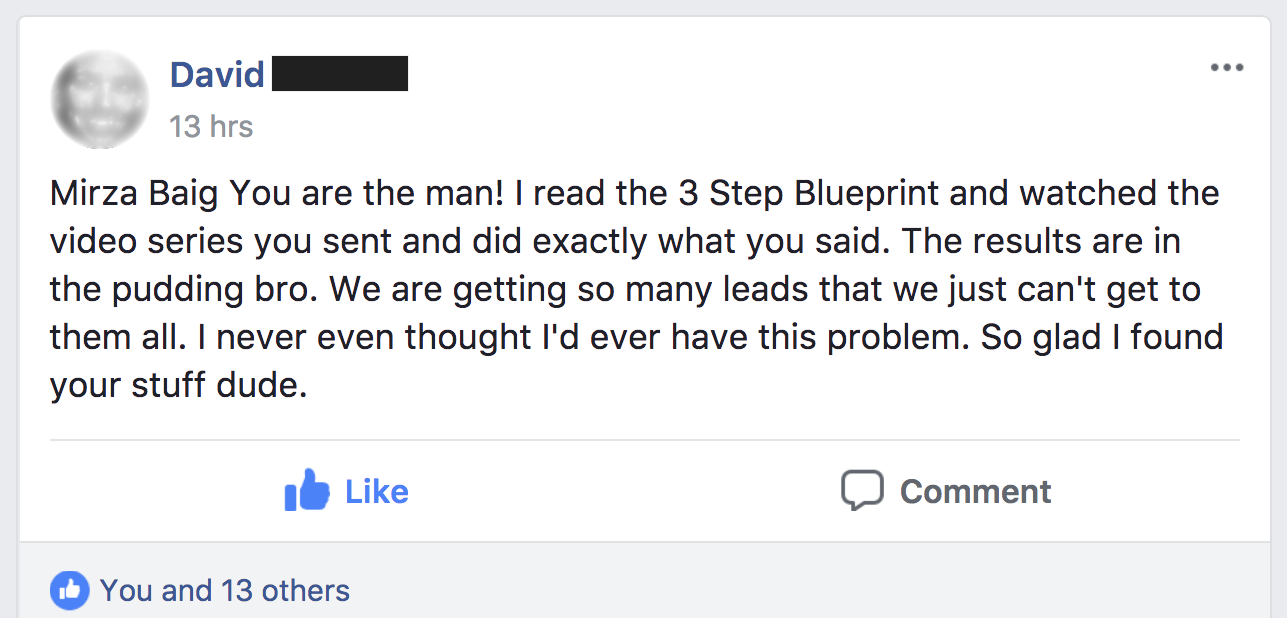Click the blue thumbs-up Like icon

(x=306, y=491)
